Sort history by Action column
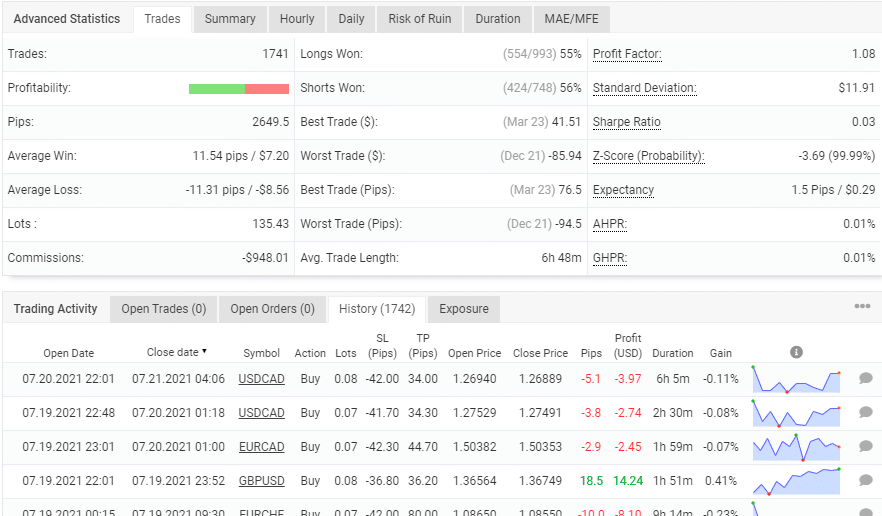 pos(310,353)
